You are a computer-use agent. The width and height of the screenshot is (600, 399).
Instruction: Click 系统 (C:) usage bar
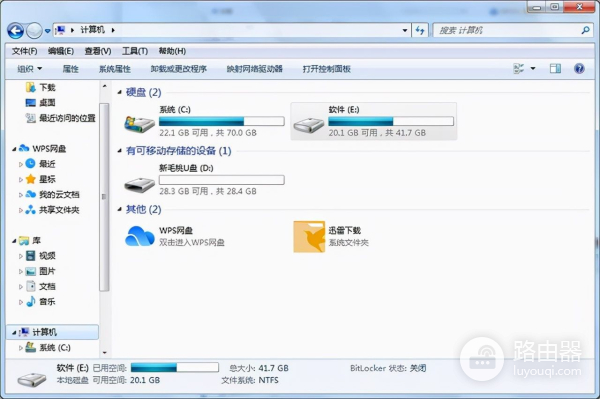[x=222, y=121]
